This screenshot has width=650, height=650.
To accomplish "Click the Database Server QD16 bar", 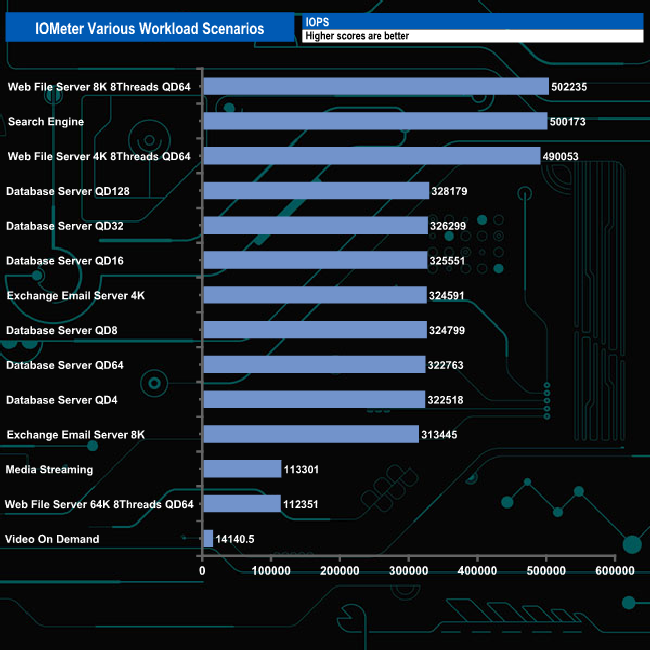I will [x=314, y=260].
